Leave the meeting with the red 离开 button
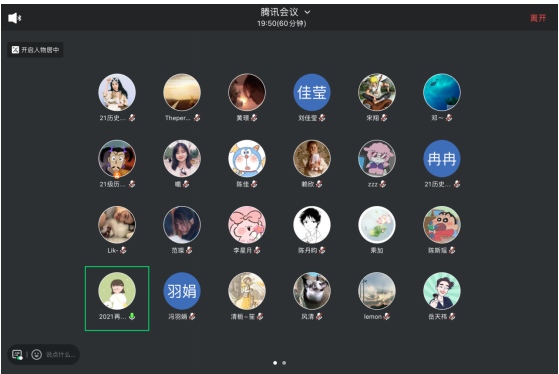 point(538,18)
